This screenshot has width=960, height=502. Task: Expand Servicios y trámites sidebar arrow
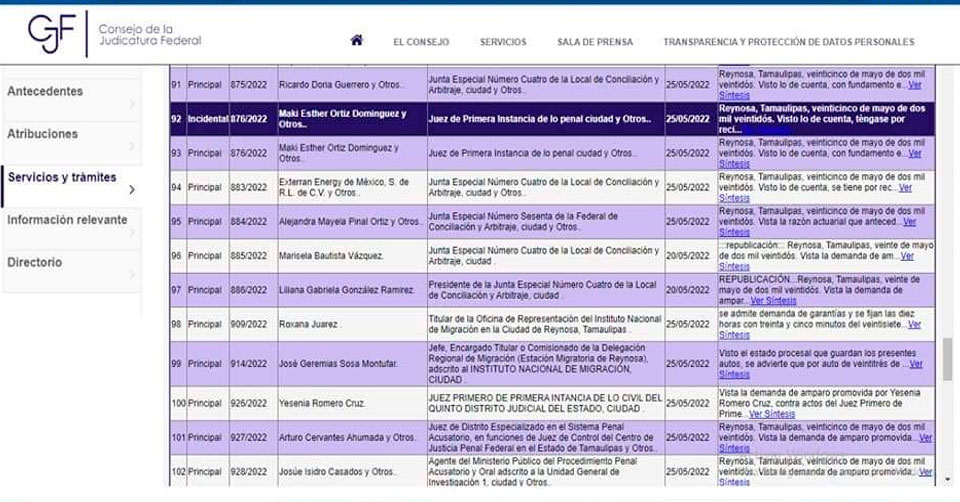click(132, 189)
